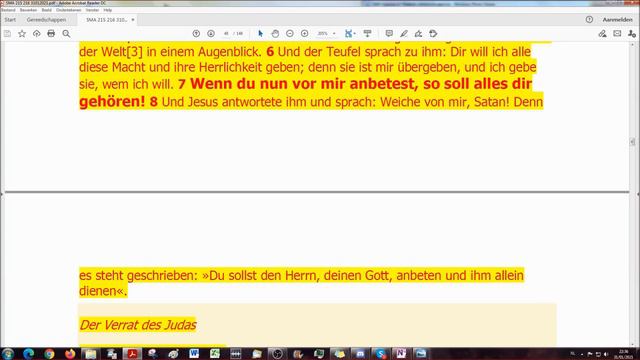Open the Help menu
This screenshot has height=360, width=640.
(x=108, y=10)
